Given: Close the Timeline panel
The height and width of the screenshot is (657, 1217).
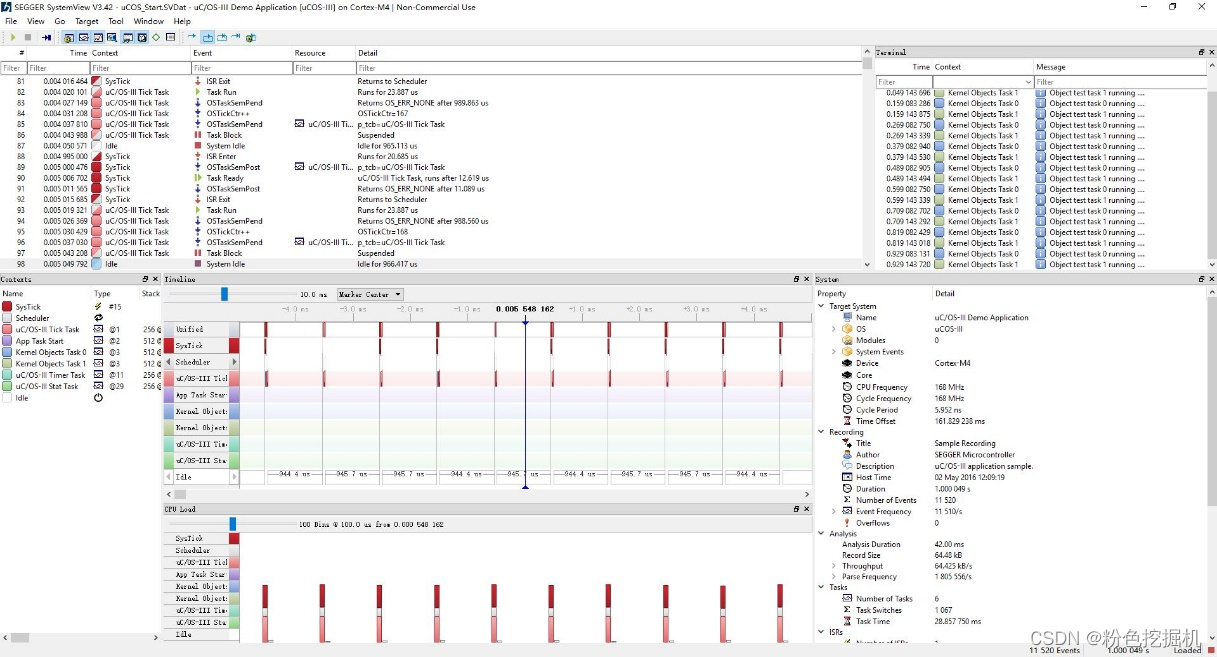Looking at the screenshot, I should pos(806,279).
